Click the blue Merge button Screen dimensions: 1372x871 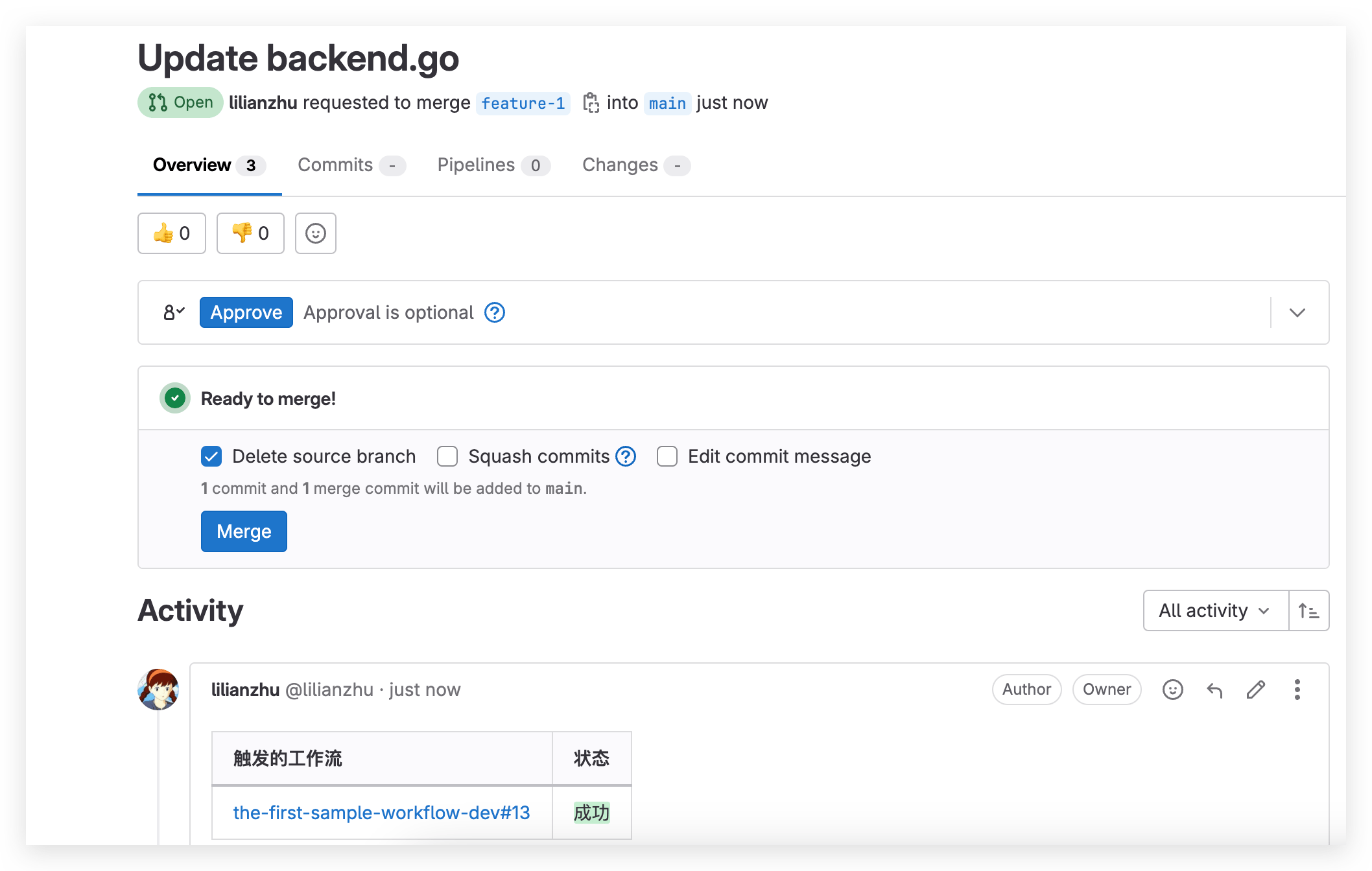[x=244, y=531]
